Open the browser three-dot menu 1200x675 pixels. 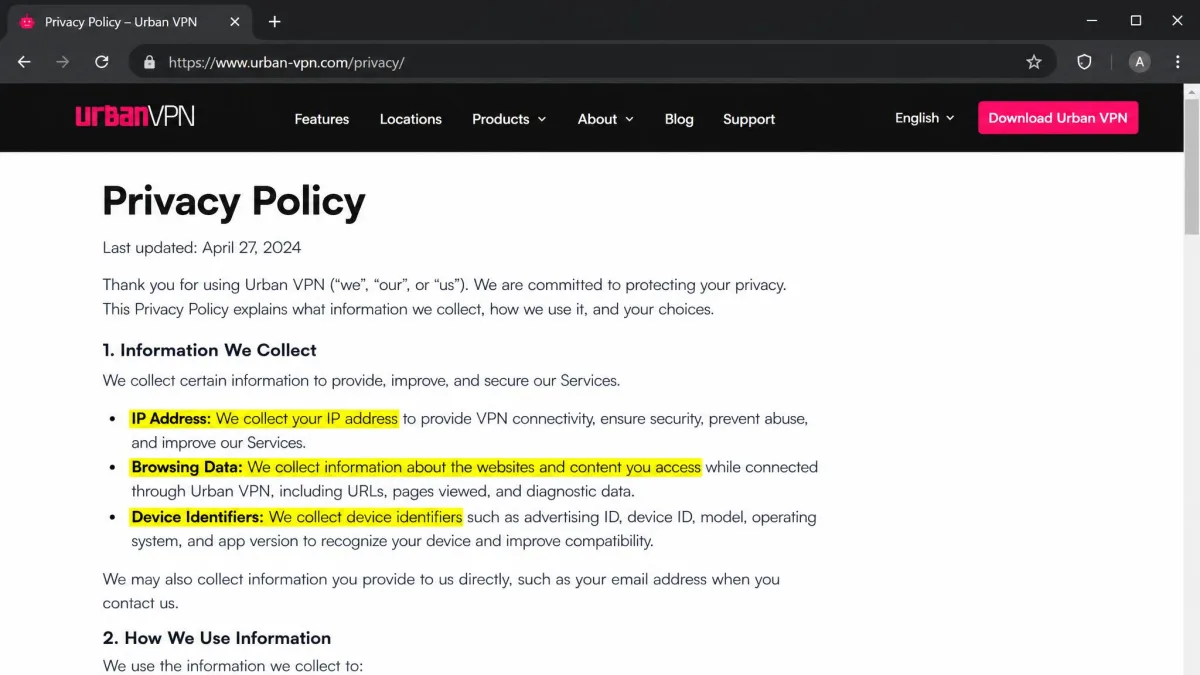(x=1179, y=62)
